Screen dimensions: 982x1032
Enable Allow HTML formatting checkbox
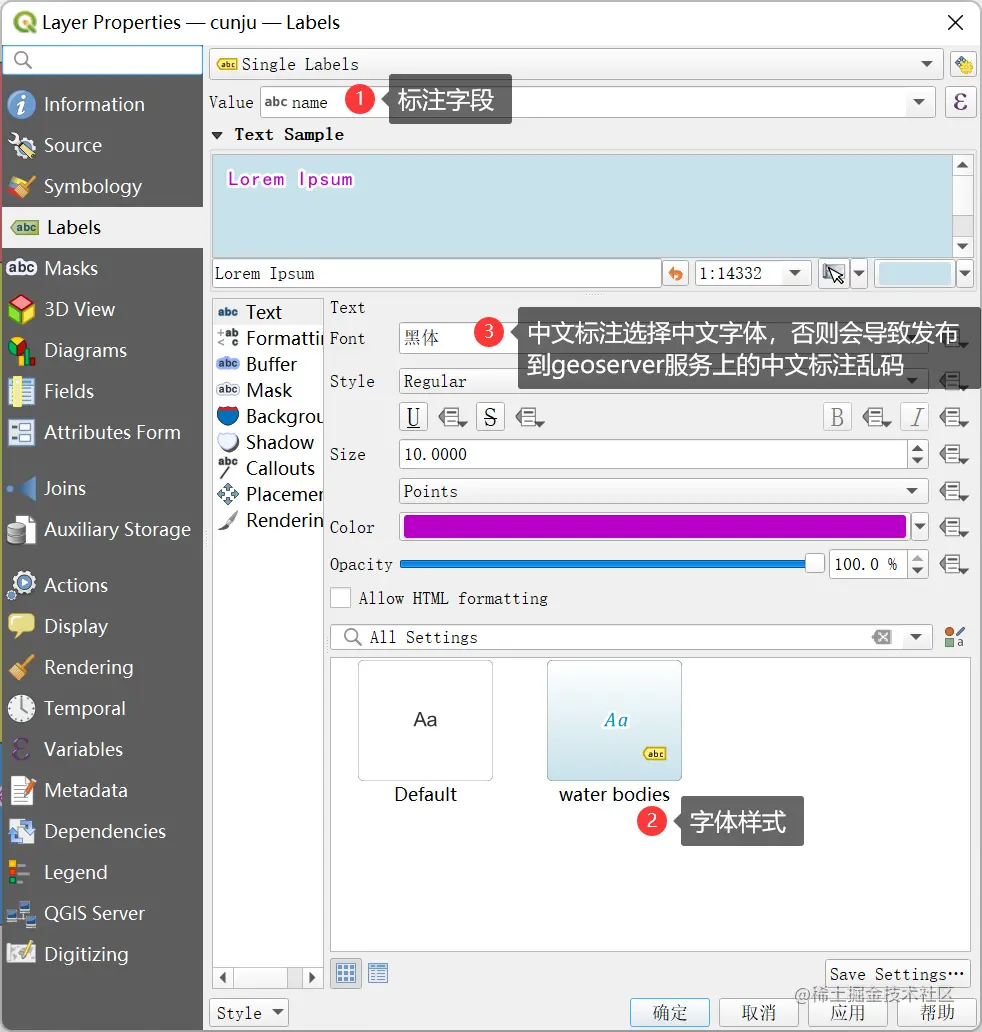point(340,598)
